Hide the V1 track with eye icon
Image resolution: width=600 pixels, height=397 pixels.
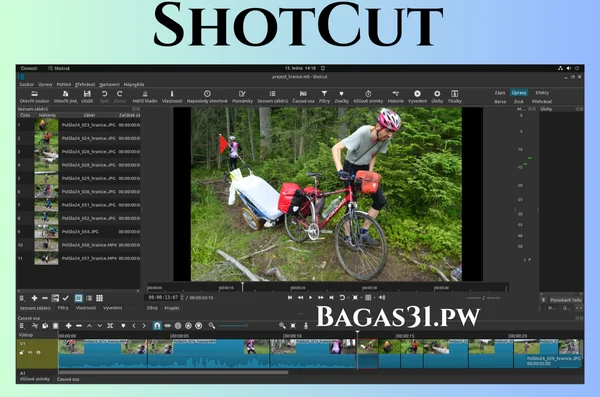point(38,353)
